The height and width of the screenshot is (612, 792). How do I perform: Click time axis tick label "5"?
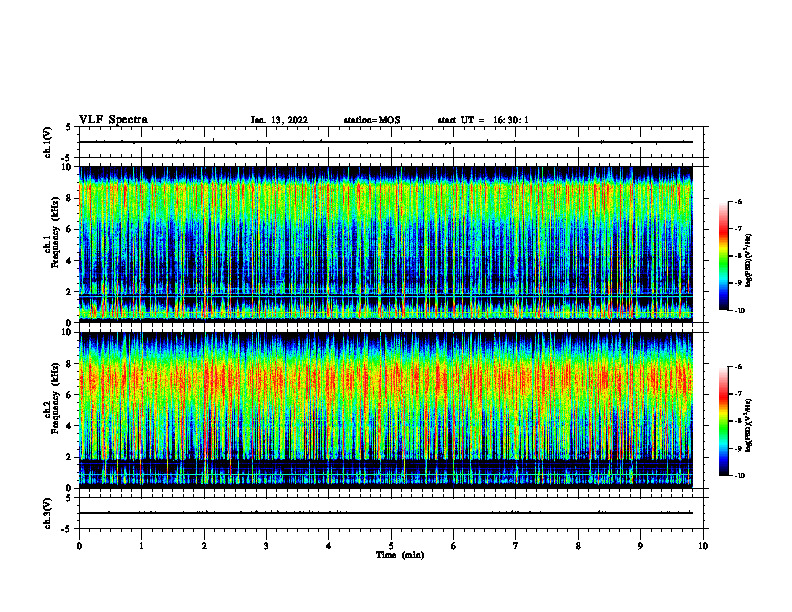pyautogui.click(x=391, y=546)
